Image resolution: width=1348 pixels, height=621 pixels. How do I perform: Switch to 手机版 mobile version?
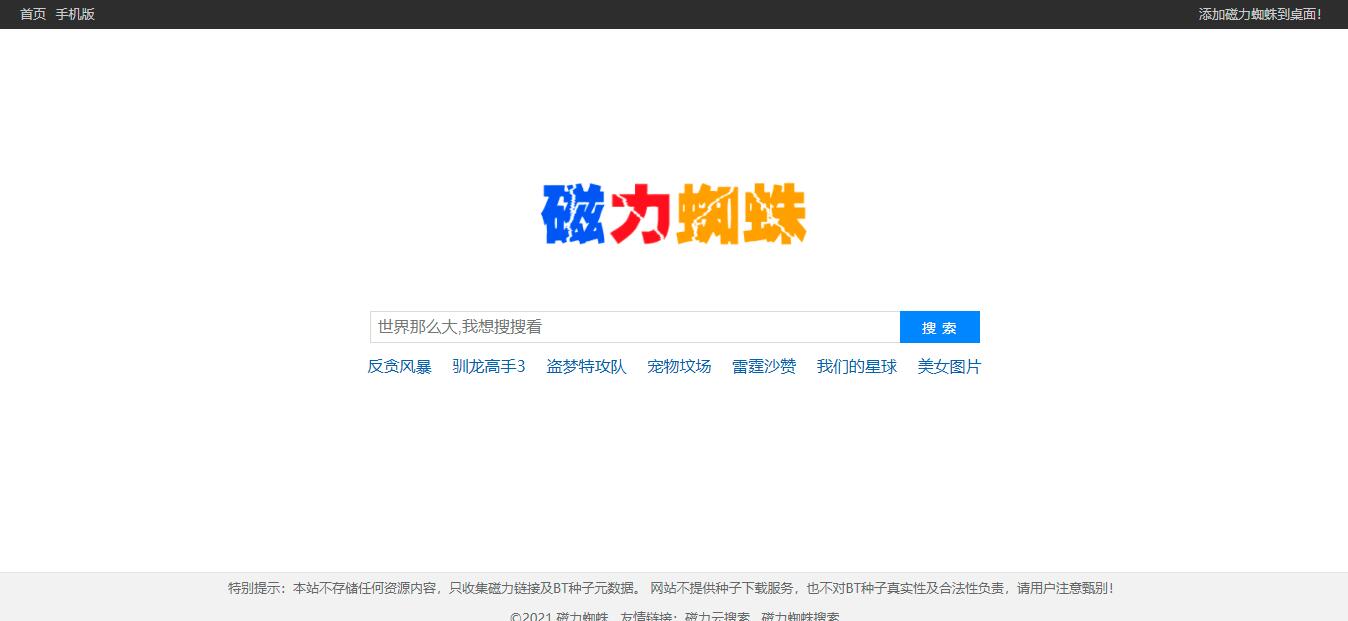click(75, 14)
